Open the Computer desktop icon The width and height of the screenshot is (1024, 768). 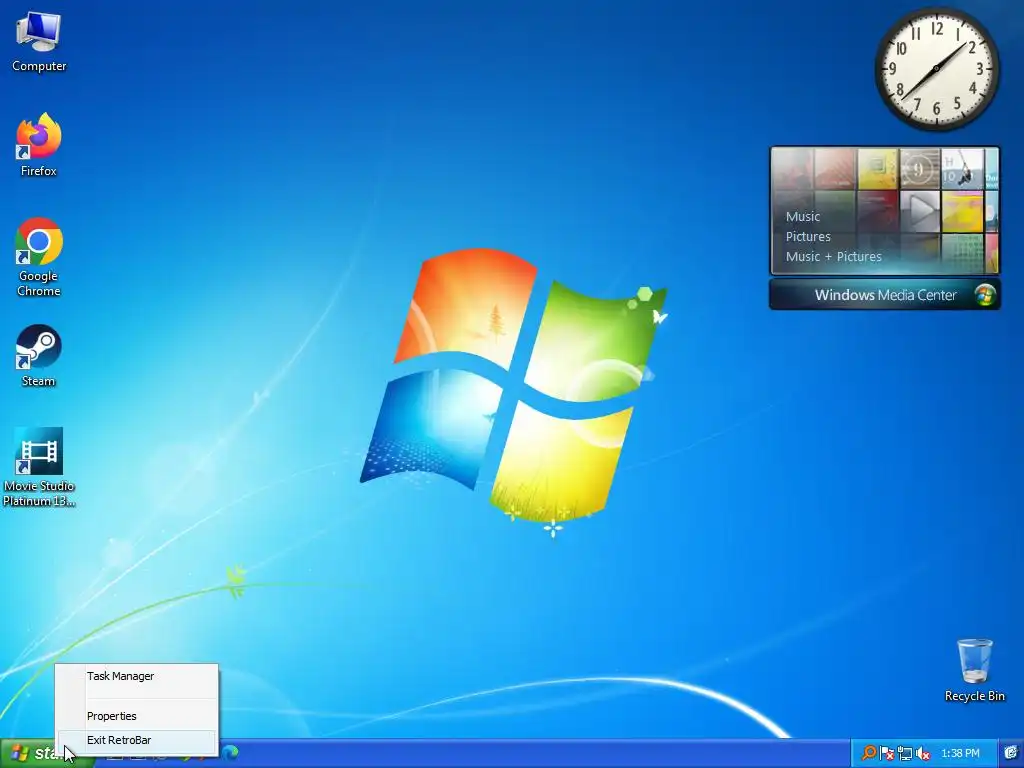39,41
